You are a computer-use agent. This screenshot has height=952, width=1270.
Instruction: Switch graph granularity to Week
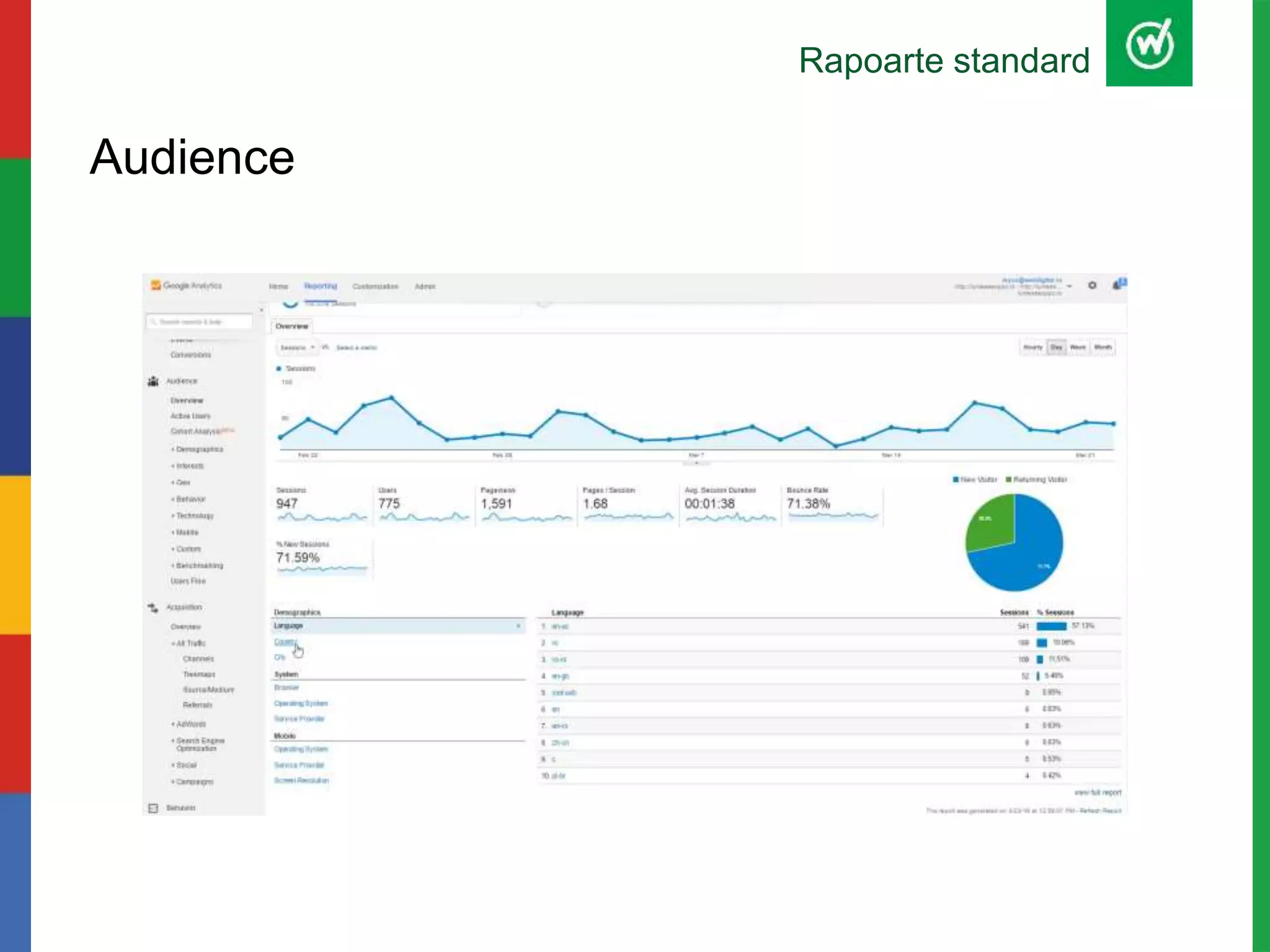click(1078, 348)
